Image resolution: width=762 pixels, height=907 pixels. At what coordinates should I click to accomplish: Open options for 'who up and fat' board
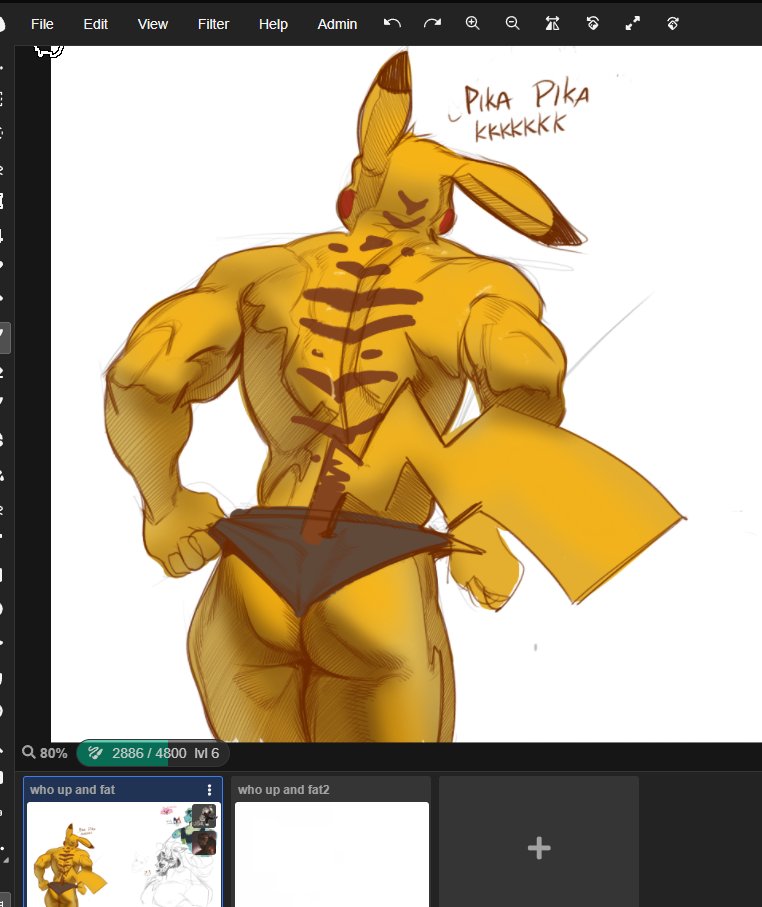tap(209, 790)
